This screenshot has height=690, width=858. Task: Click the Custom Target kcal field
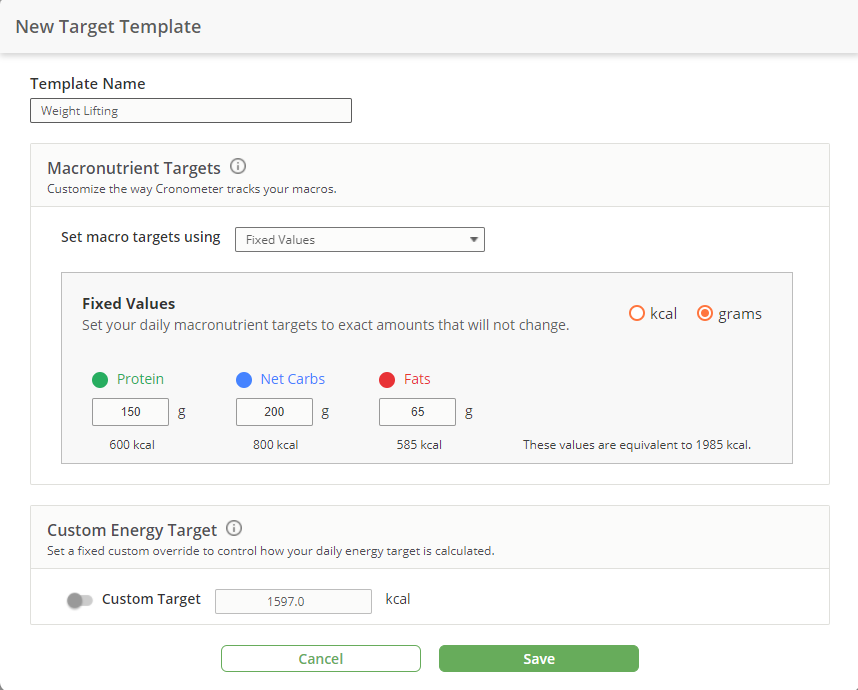(x=293, y=601)
